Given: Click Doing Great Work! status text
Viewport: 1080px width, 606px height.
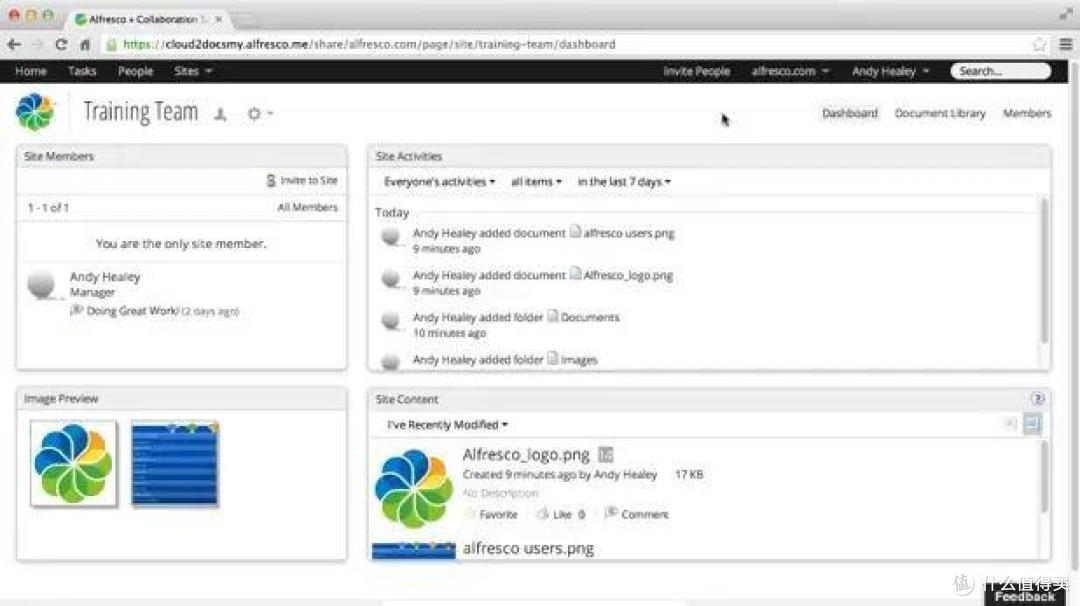Looking at the screenshot, I should coord(132,311).
